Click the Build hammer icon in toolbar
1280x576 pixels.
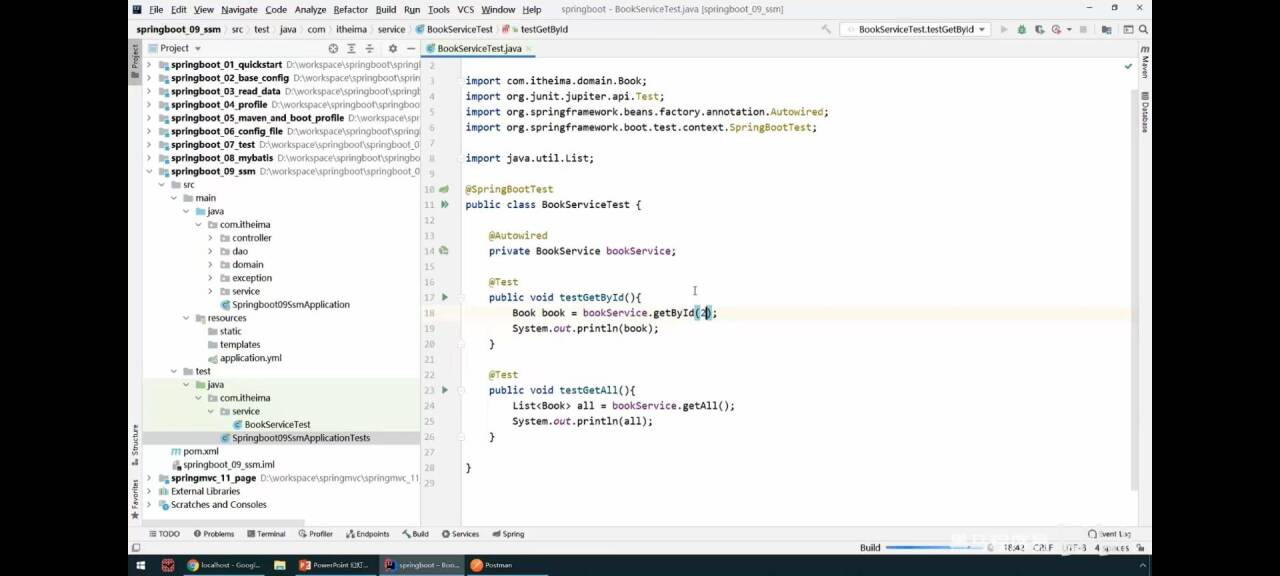(x=826, y=29)
